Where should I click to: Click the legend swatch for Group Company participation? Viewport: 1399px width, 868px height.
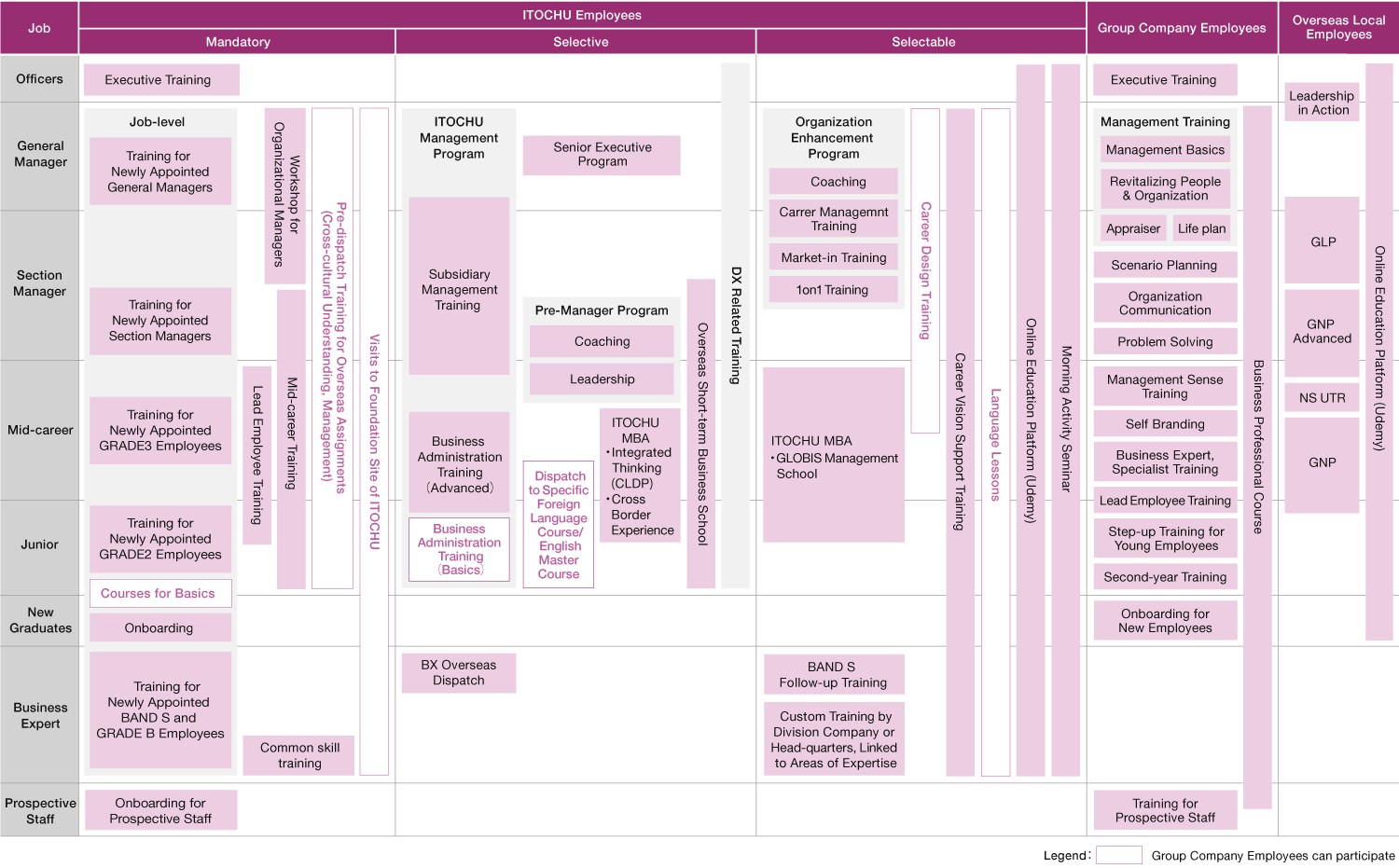coord(1119,855)
